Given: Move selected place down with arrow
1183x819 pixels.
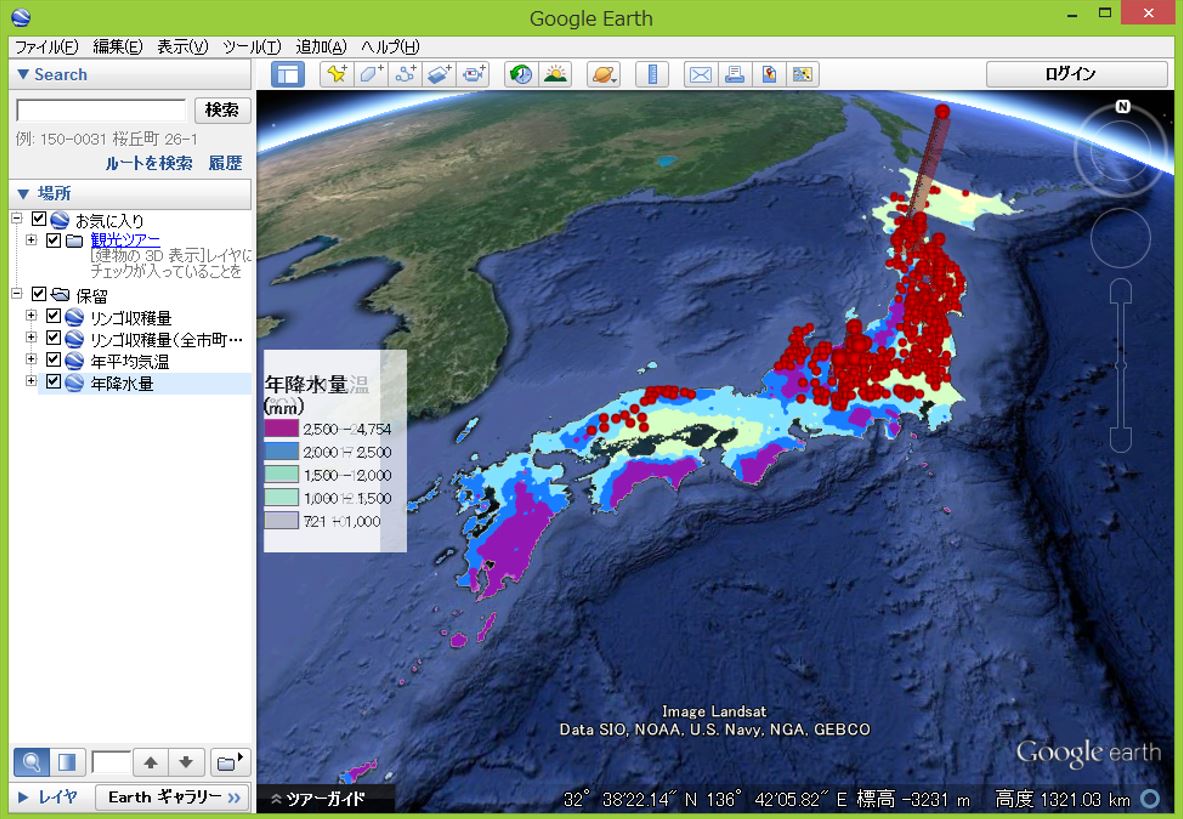Looking at the screenshot, I should coord(186,762).
